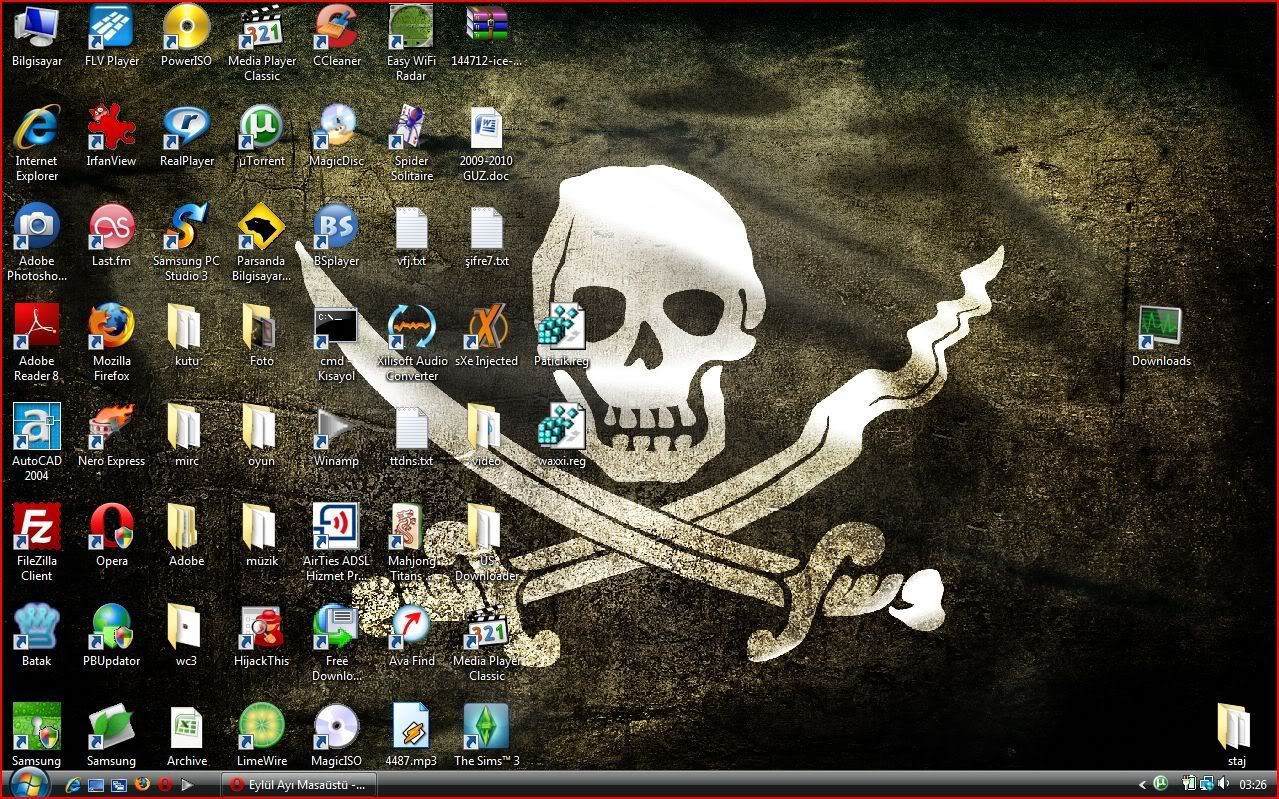Open RealPlayer shortcut
The height and width of the screenshot is (799, 1279).
point(187,136)
